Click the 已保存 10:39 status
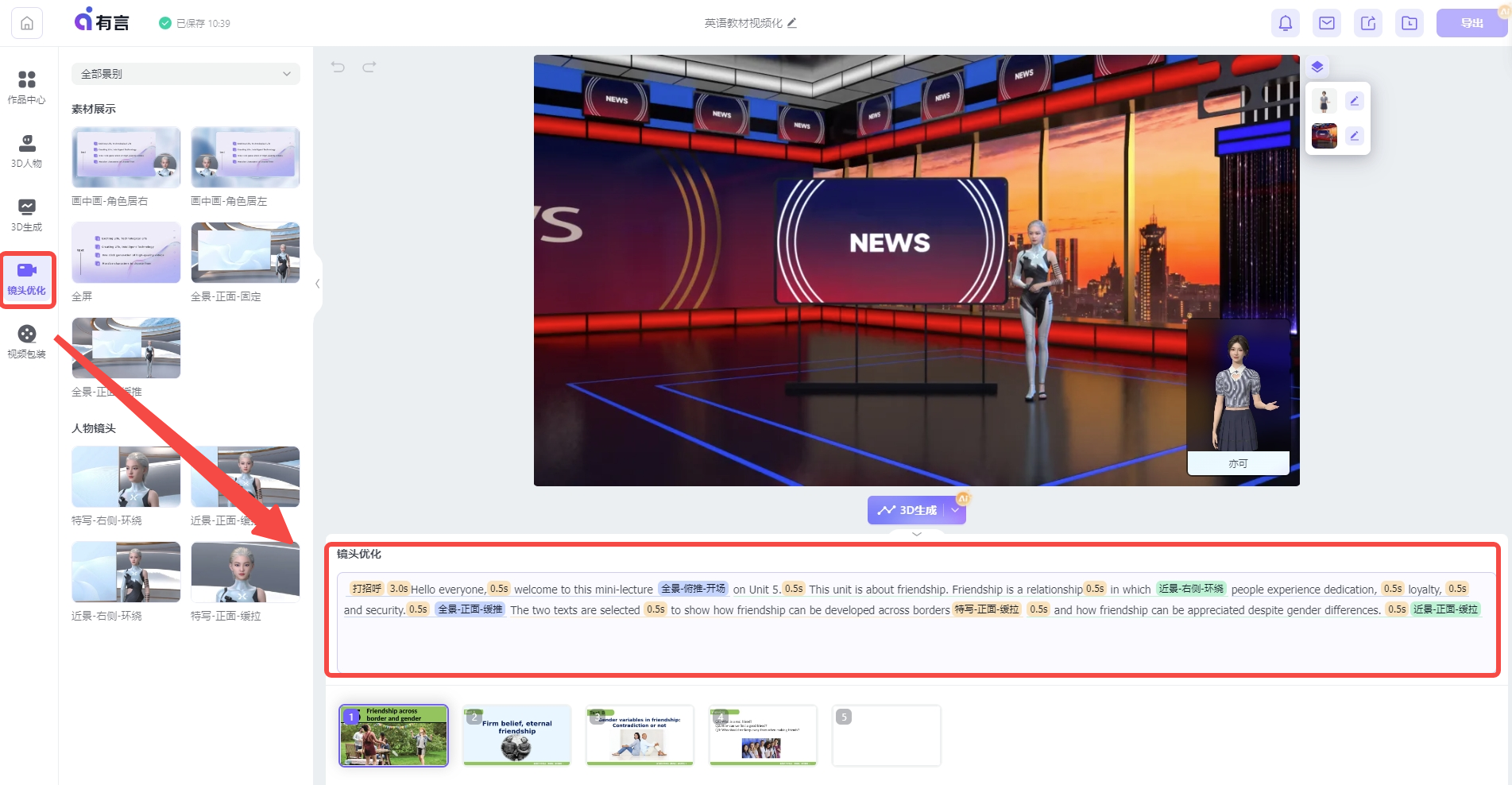The image size is (1512, 785). click(195, 23)
